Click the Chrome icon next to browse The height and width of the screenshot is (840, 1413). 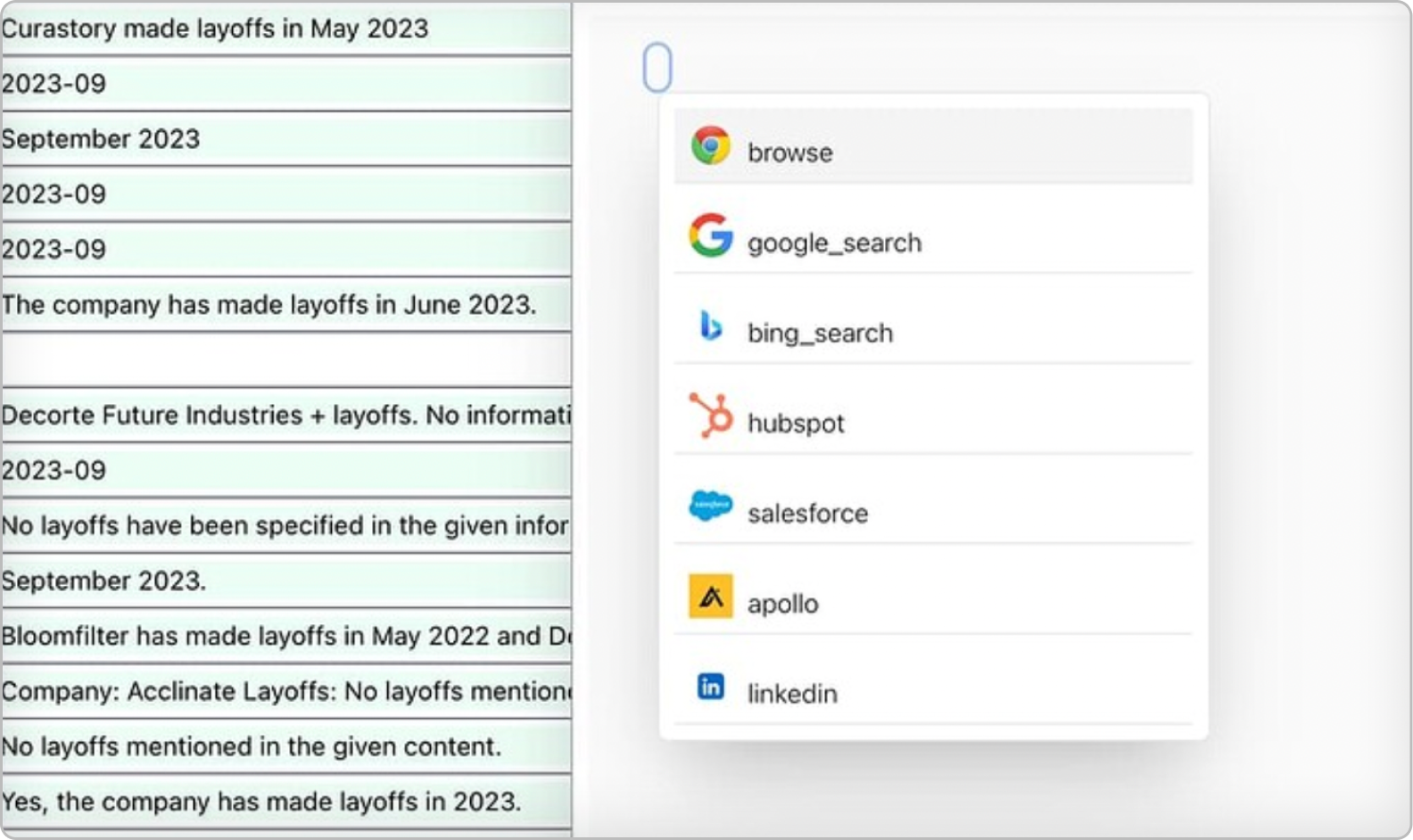710,146
